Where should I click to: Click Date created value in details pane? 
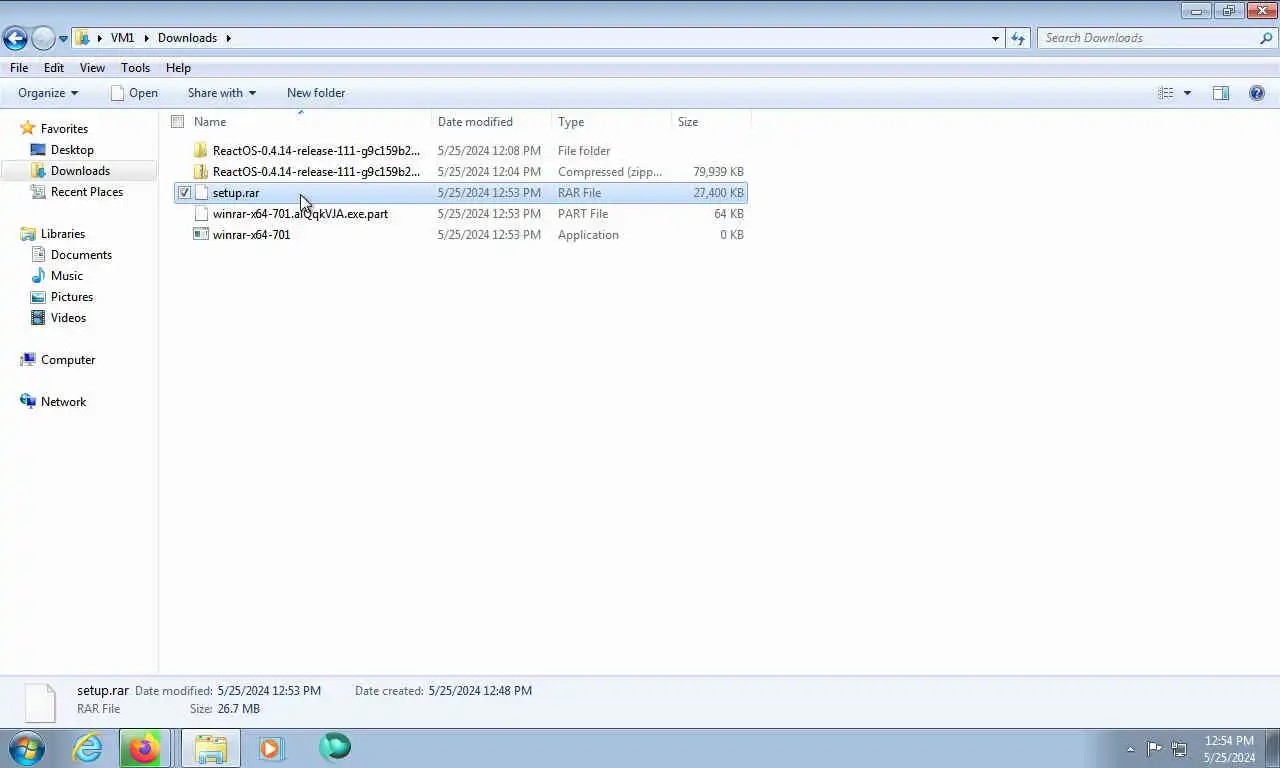(x=480, y=691)
